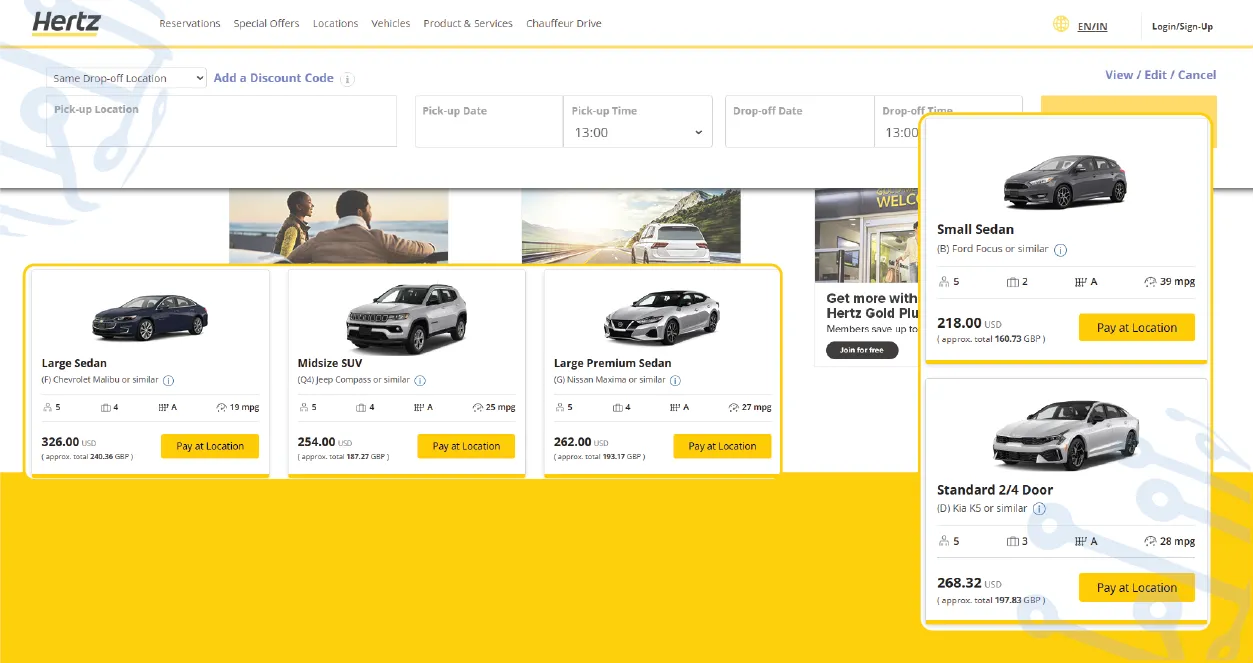Click the transmission icon on Standard 2/4 Door card
This screenshot has height=663, width=1255.
coord(1083,541)
